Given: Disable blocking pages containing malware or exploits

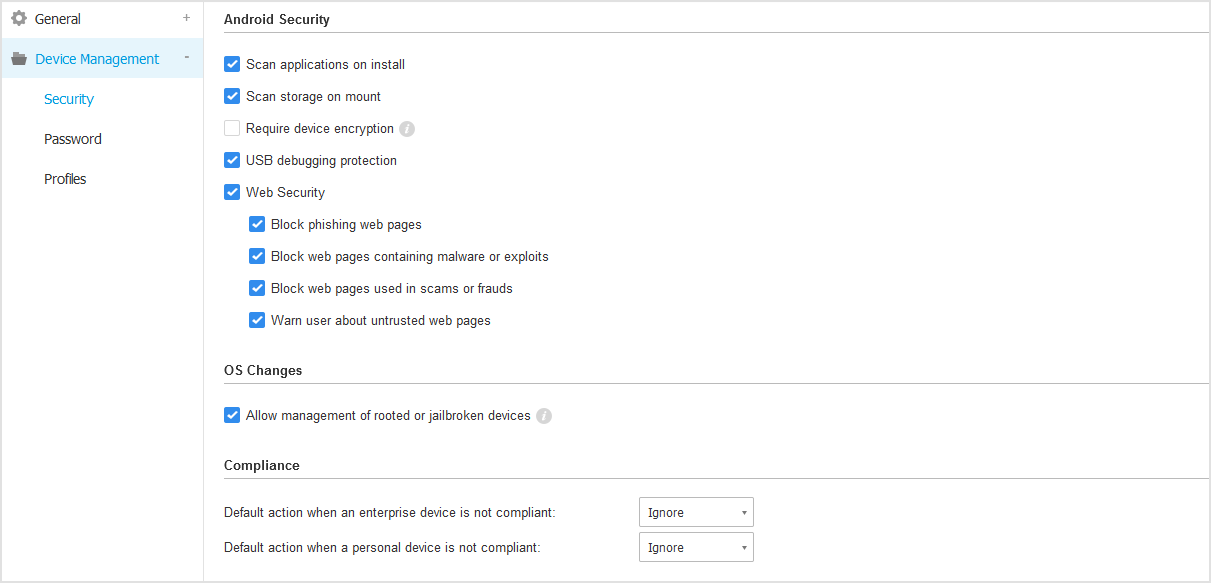Looking at the screenshot, I should 257,256.
